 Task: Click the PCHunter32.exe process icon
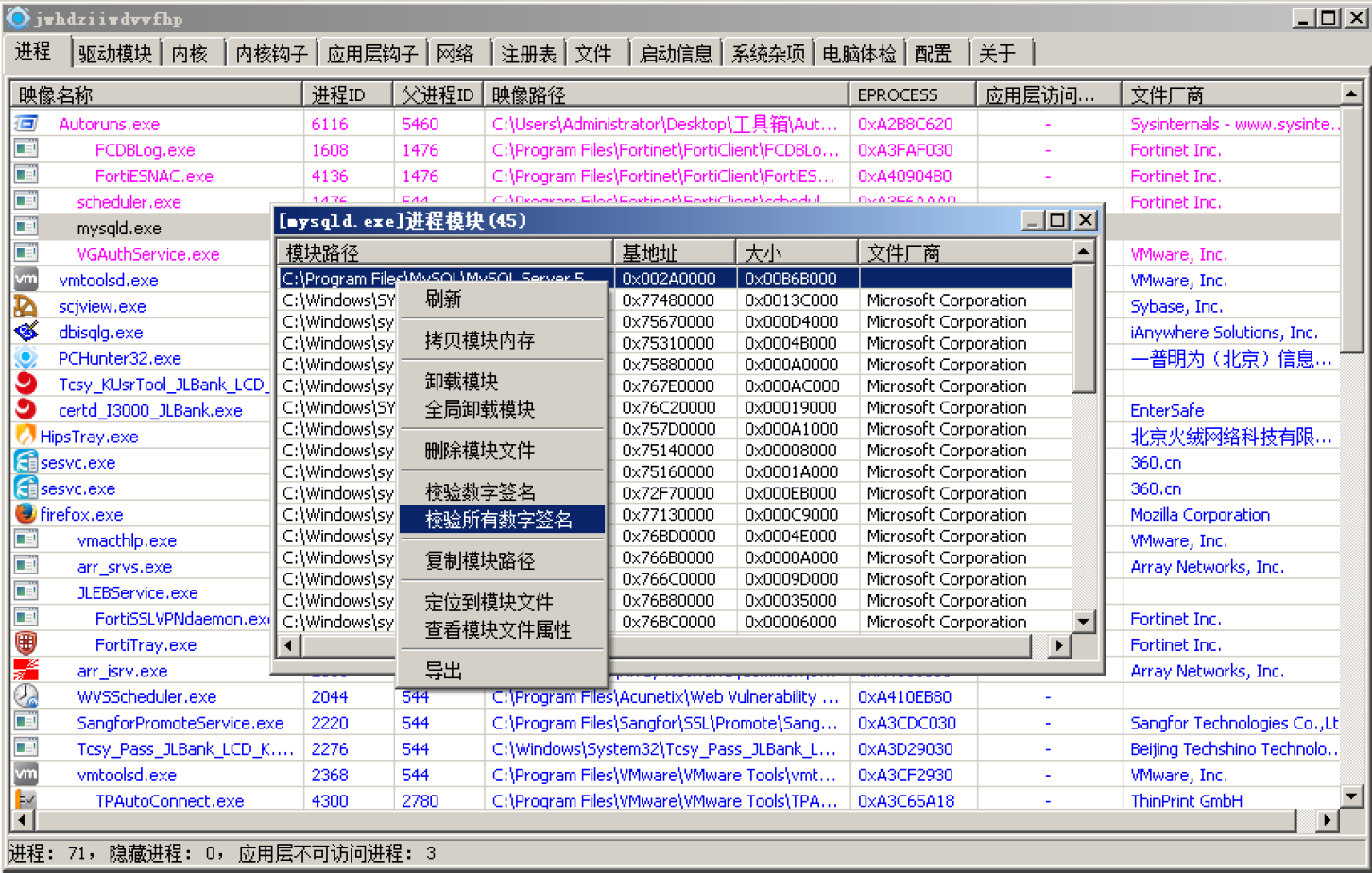click(x=26, y=358)
